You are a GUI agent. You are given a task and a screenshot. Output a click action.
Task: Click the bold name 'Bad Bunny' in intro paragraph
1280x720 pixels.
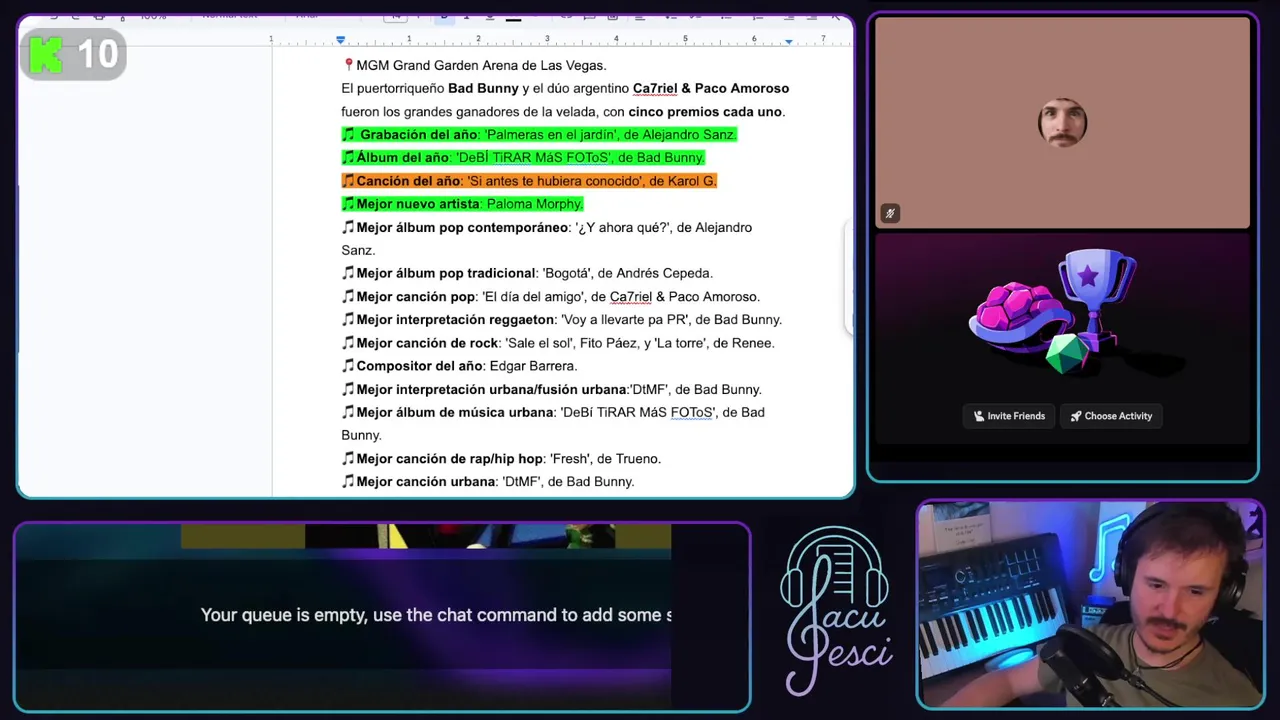click(x=483, y=88)
